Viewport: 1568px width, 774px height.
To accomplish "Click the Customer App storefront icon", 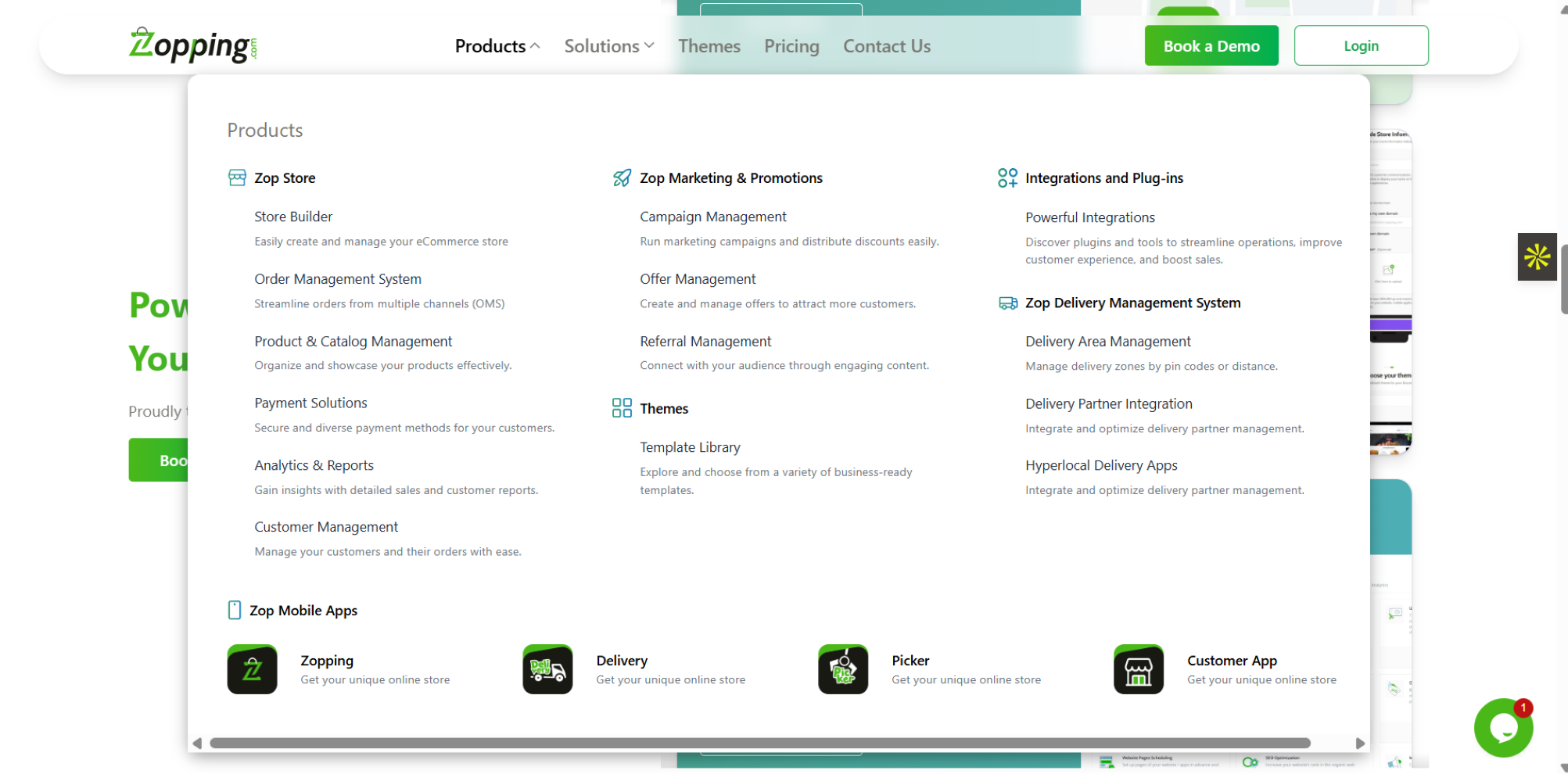I will click(x=1138, y=669).
